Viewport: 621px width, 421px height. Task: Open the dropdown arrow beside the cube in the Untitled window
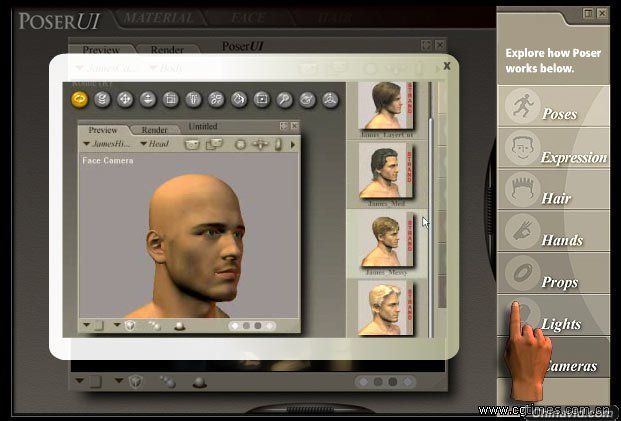pos(117,325)
